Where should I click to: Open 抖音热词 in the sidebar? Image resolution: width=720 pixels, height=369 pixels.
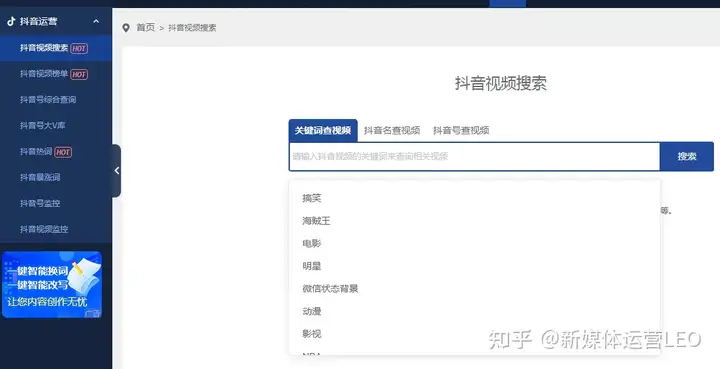pos(36,151)
